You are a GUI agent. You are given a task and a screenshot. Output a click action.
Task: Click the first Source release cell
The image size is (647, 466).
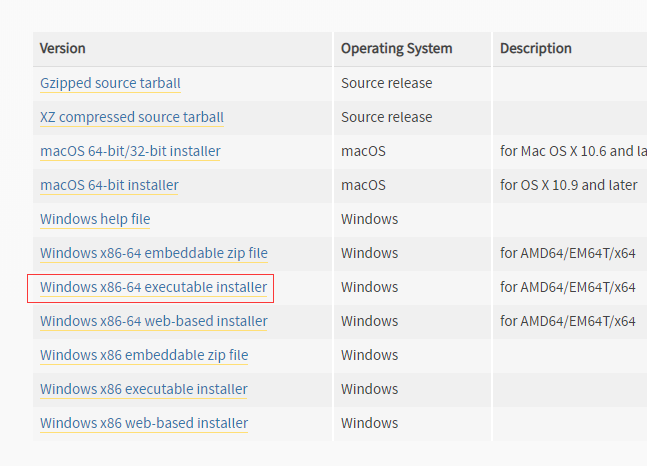388,83
